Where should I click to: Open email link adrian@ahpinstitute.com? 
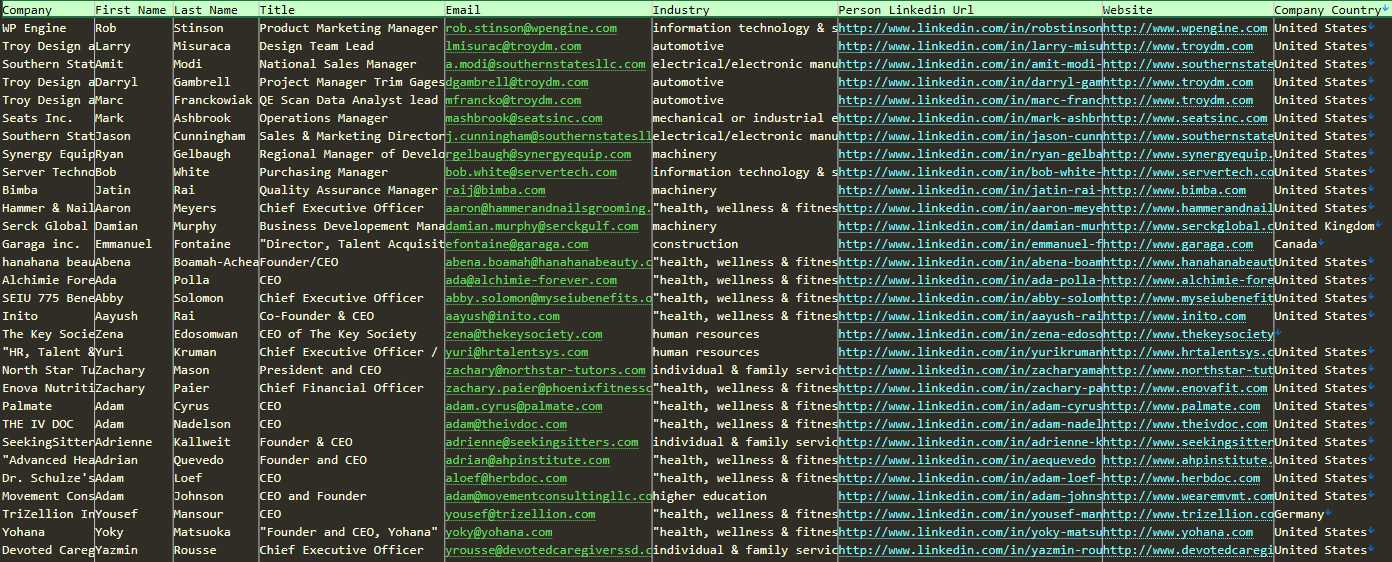[527, 460]
